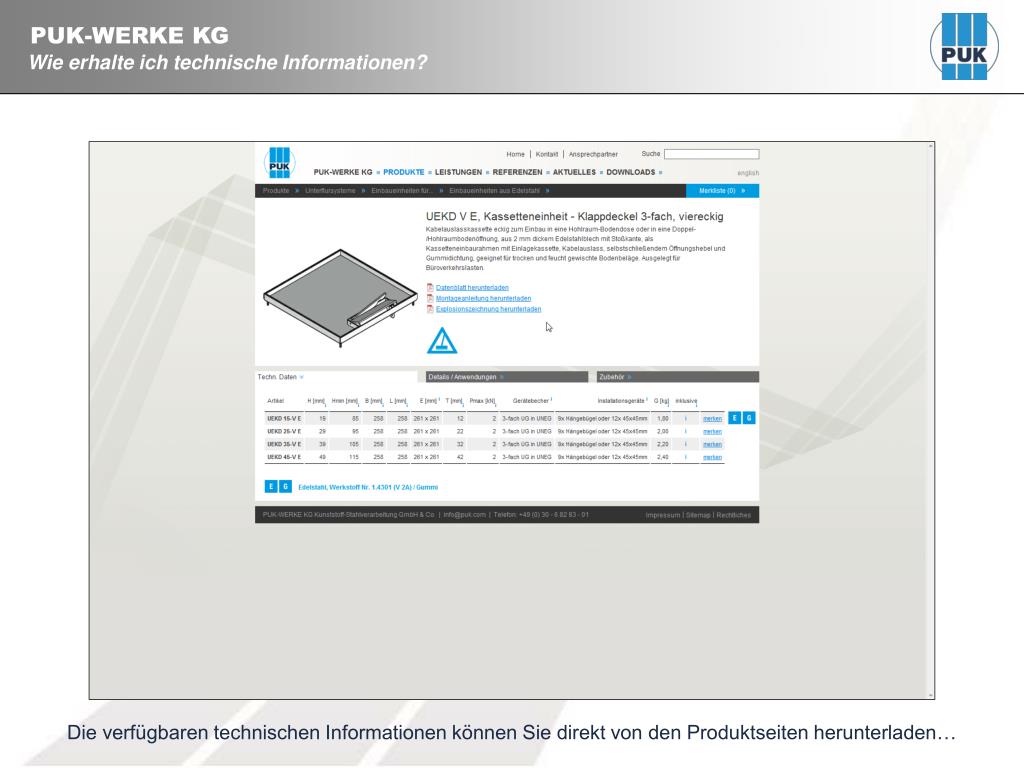Open the Impressum footer link
The width and height of the screenshot is (1024, 768).
click(x=663, y=515)
